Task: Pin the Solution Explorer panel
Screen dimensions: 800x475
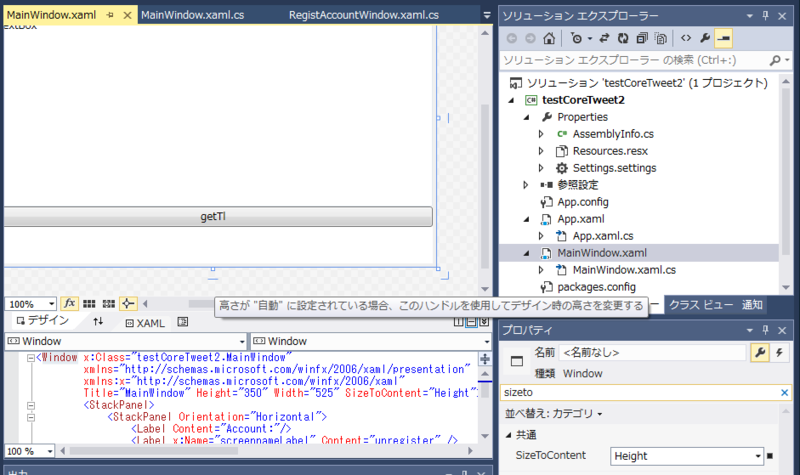Action: click(765, 16)
